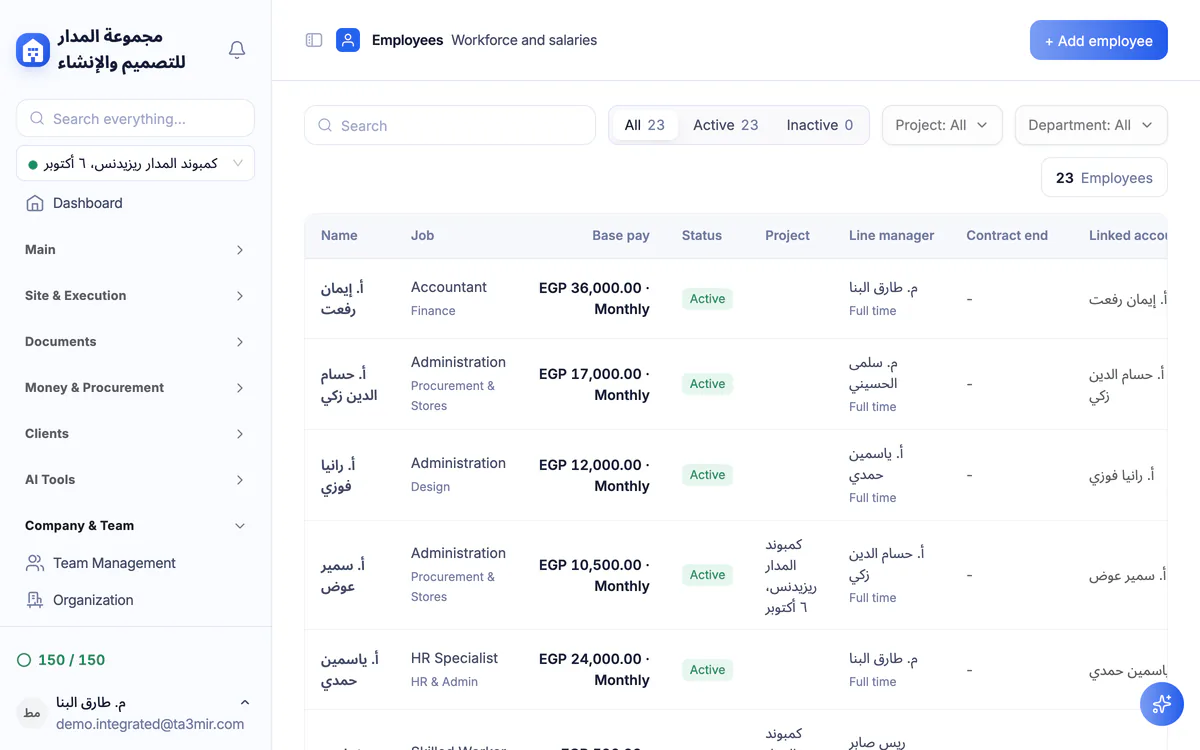The height and width of the screenshot is (750, 1200).
Task: Click the EGP 24,000.00 base pay
Action: point(594,669)
